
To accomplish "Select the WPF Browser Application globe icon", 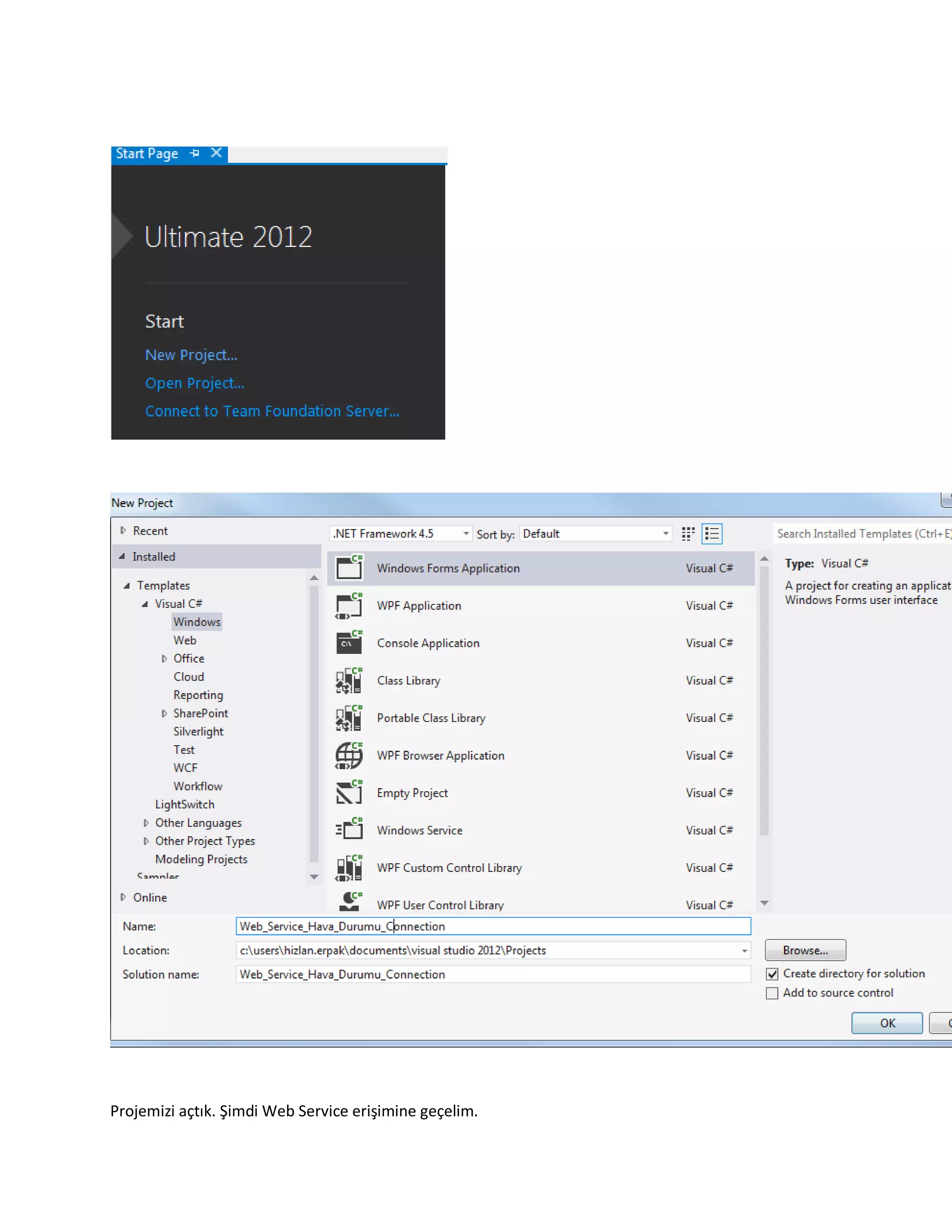I will point(349,755).
